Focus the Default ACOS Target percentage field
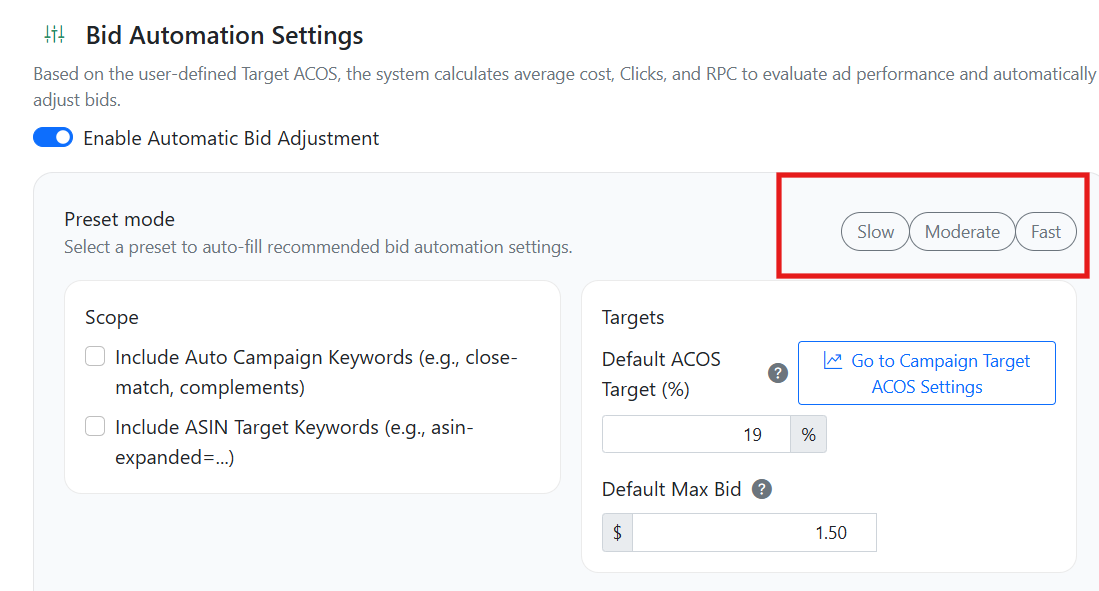 click(696, 435)
